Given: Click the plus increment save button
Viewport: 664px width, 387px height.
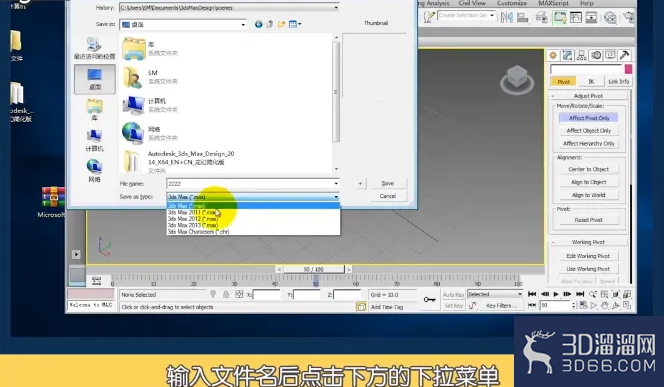Looking at the screenshot, I should coord(360,183).
